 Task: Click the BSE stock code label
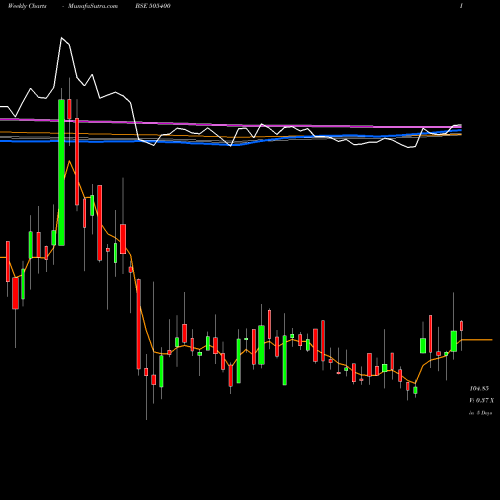click(x=153, y=6)
